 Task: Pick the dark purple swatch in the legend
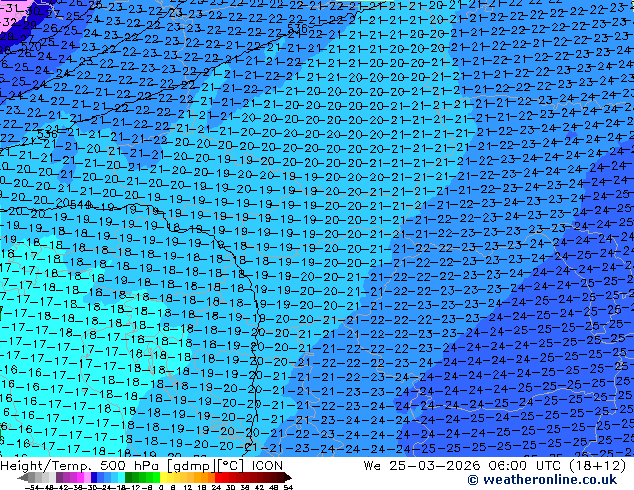(x=59, y=477)
